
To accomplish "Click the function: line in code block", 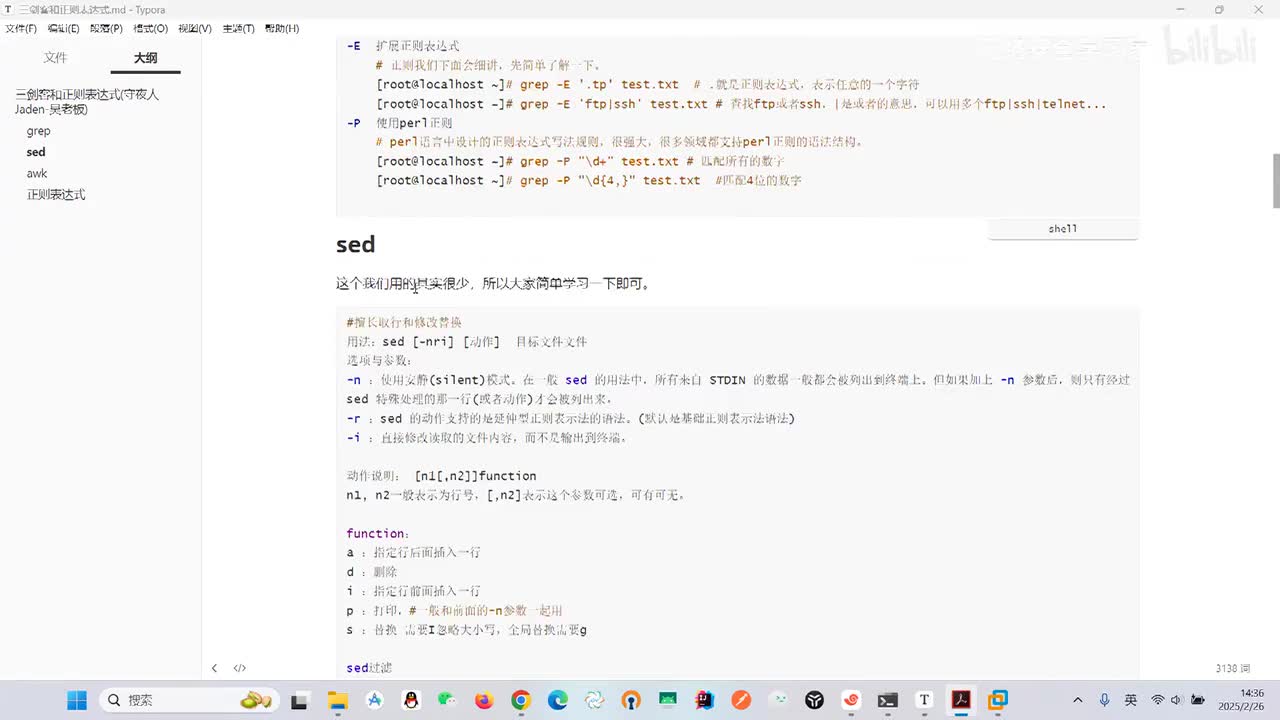I will 378,533.
